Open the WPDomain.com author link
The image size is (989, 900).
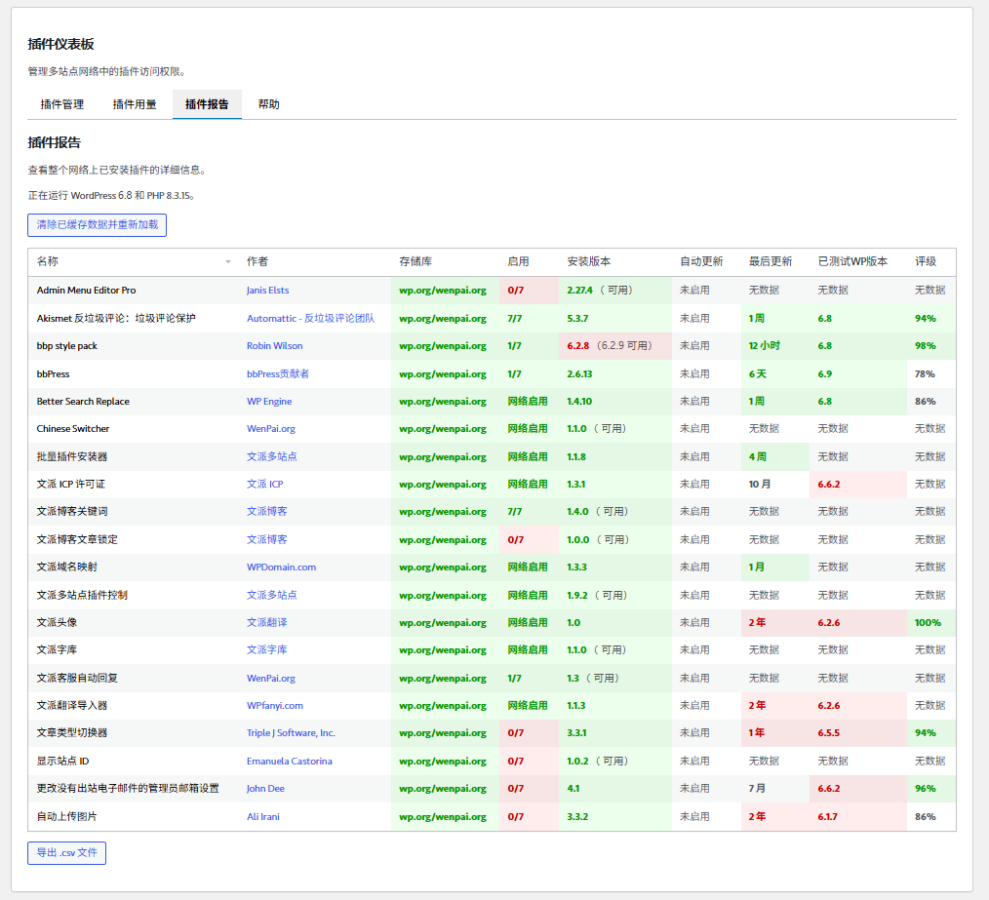pyautogui.click(x=281, y=567)
